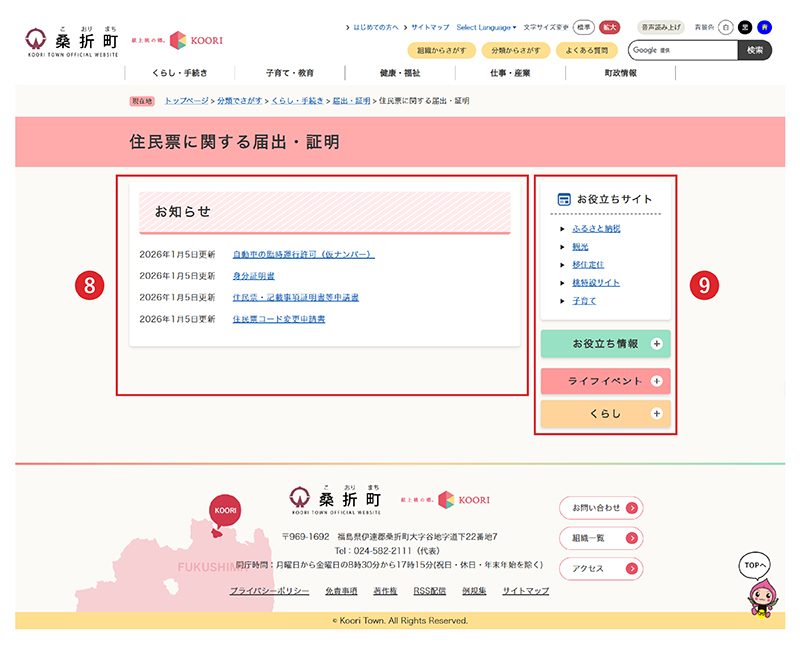Select the black background color circle
This screenshot has height=645, width=800.
pos(745,27)
